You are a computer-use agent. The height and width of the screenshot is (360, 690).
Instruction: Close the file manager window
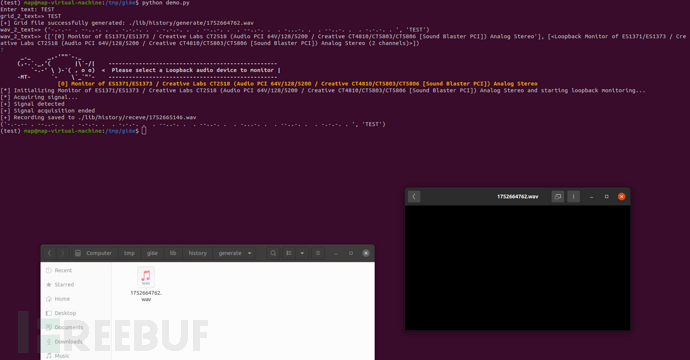[x=366, y=253]
